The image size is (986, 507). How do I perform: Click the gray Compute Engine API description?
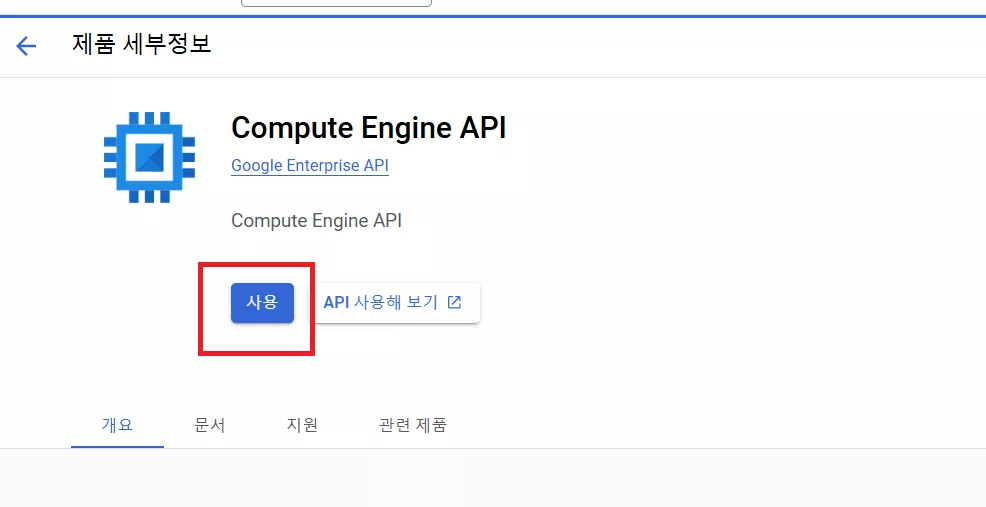click(316, 221)
